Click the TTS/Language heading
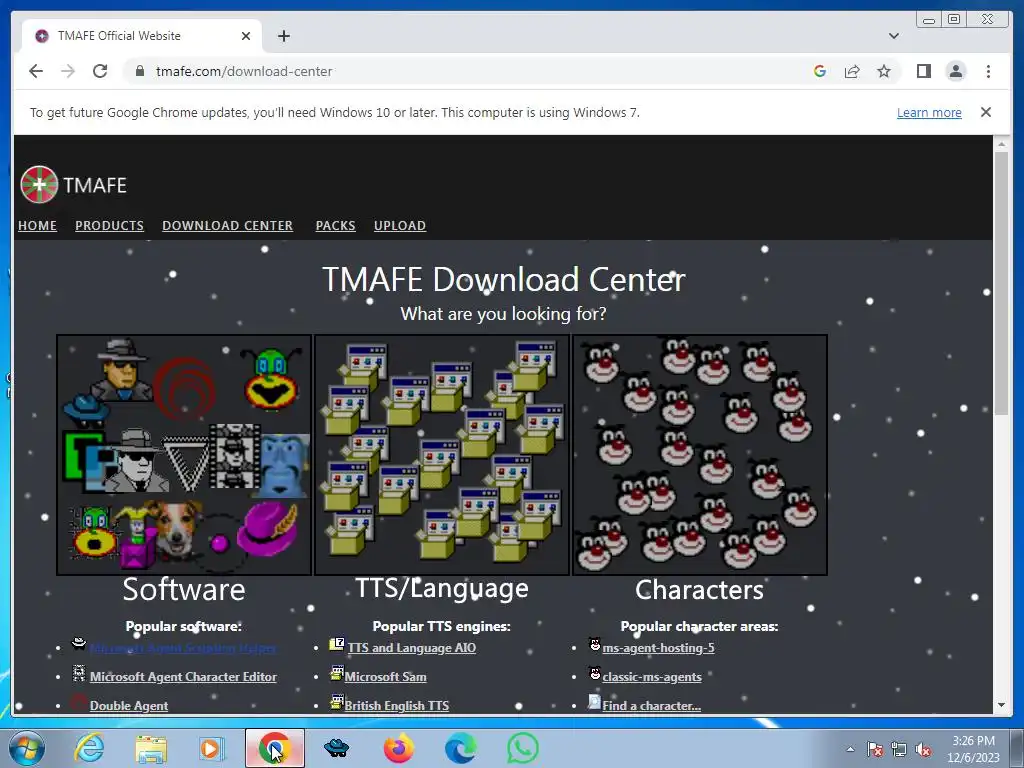Screen dimensions: 1024x768 click(441, 588)
